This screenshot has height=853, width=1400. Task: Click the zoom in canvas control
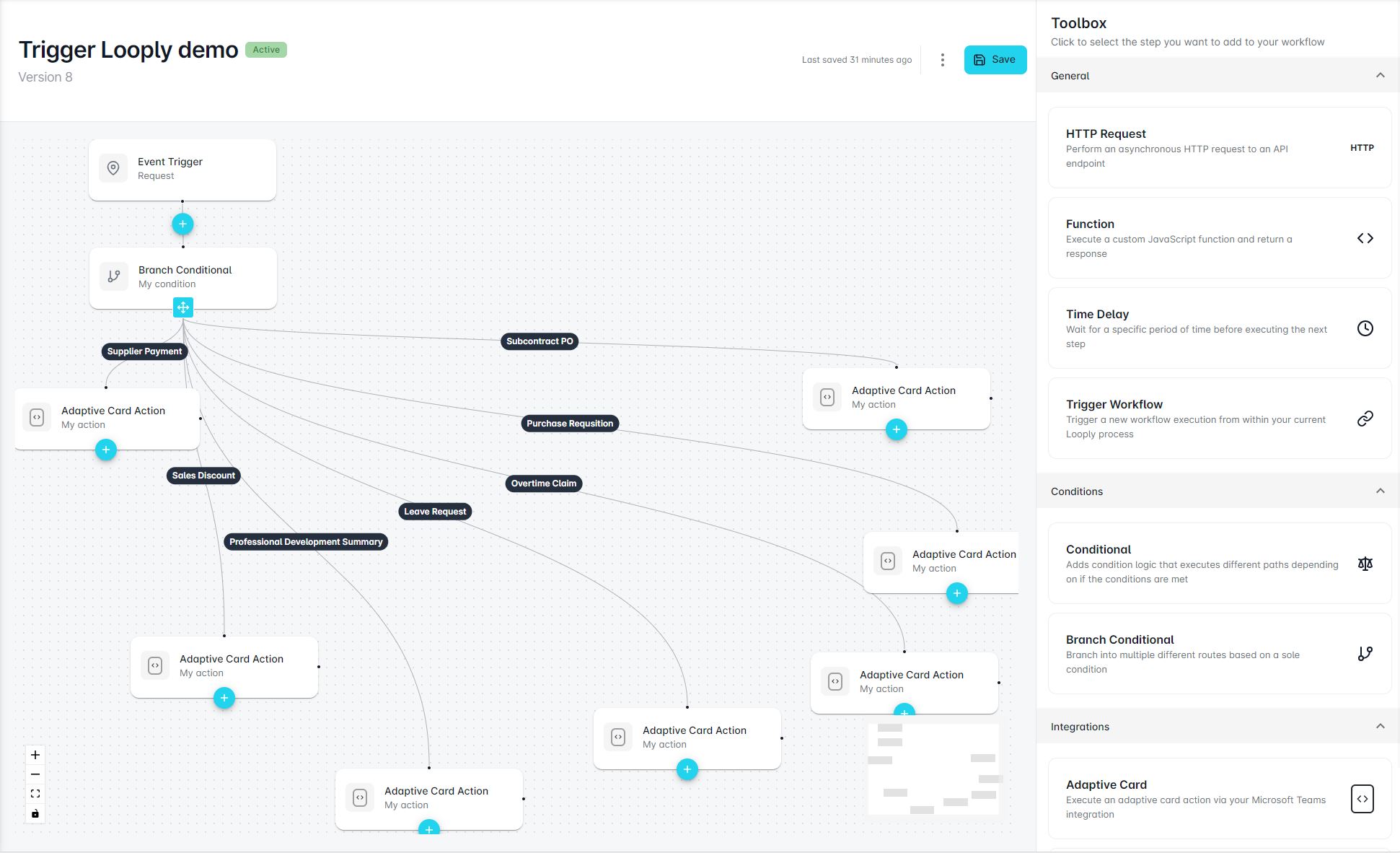[x=35, y=755]
